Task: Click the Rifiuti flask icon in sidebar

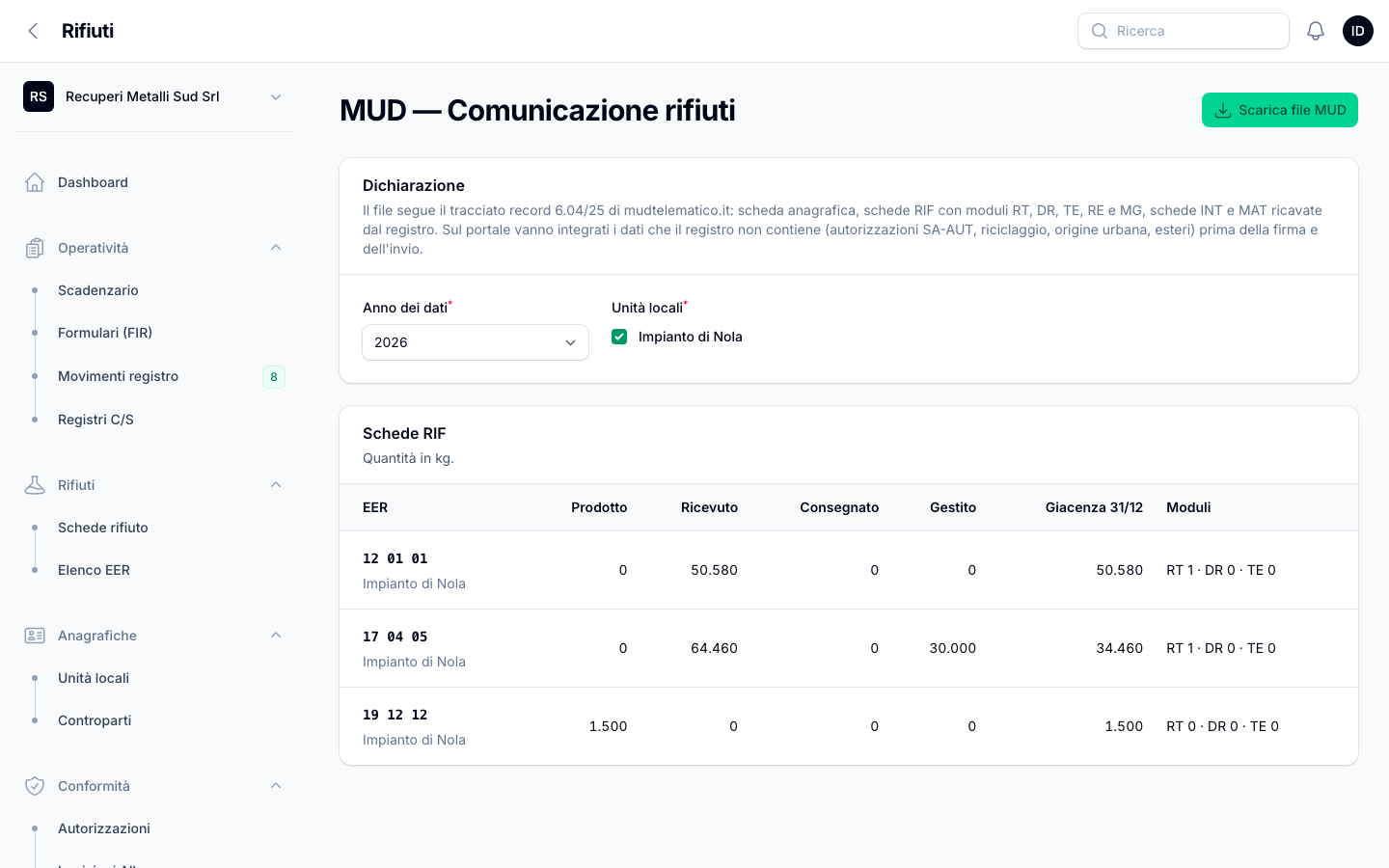Action: pos(35,485)
